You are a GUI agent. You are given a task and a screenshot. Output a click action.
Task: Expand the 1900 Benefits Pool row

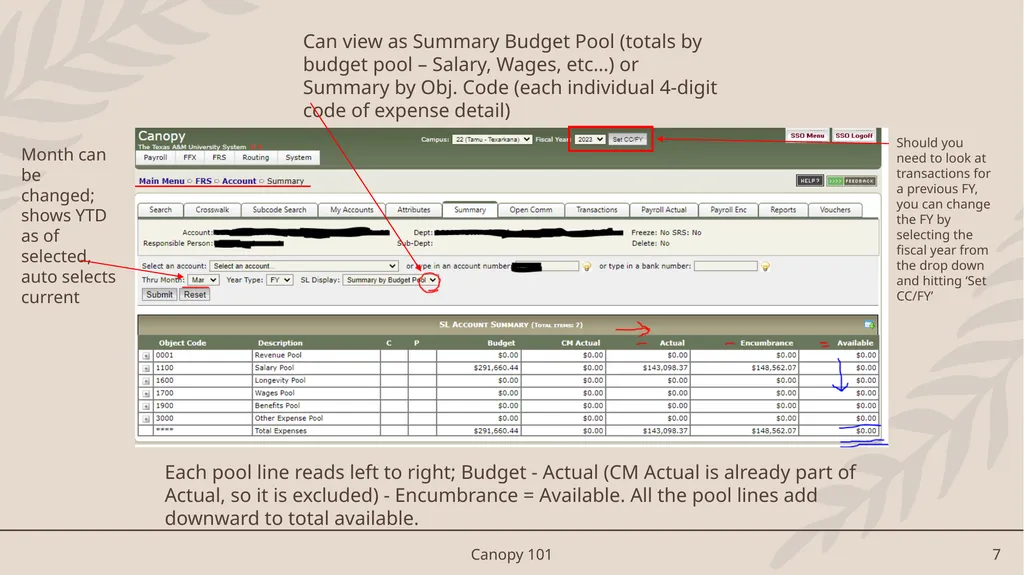coord(146,406)
